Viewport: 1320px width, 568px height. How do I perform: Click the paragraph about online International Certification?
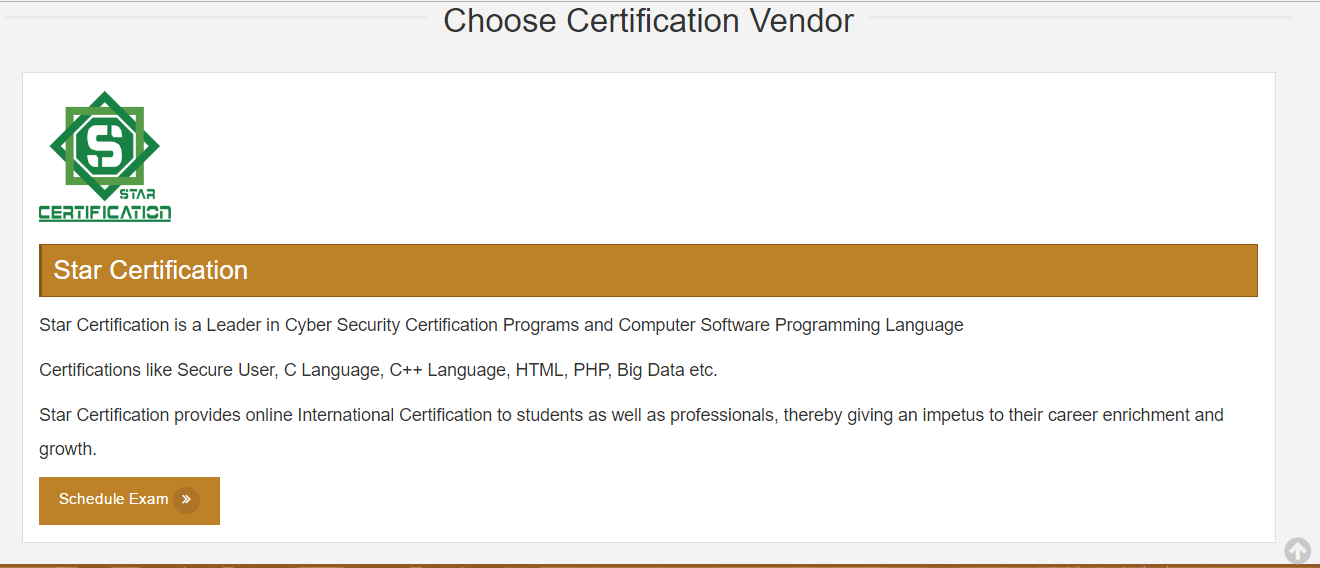pos(631,431)
